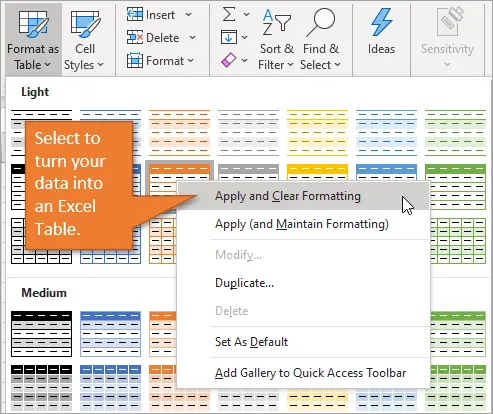Choose Apply and Clear Formatting
Image resolution: width=493 pixels, height=414 pixels.
303,196
